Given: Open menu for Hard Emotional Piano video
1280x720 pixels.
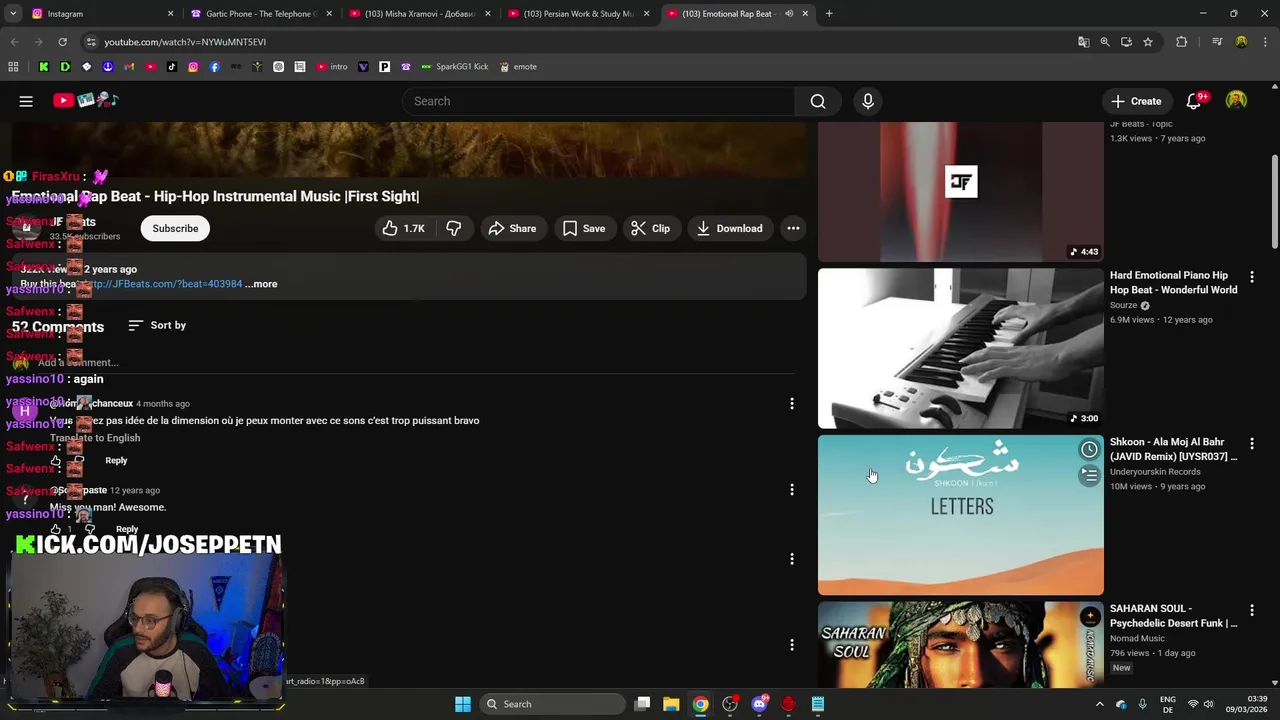Looking at the screenshot, I should [x=1252, y=277].
